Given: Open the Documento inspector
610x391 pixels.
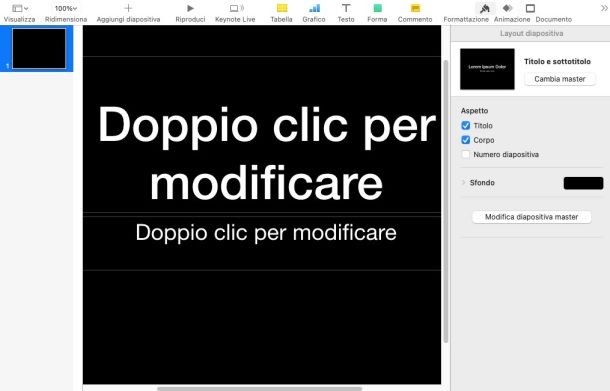Looking at the screenshot, I should coord(530,8).
